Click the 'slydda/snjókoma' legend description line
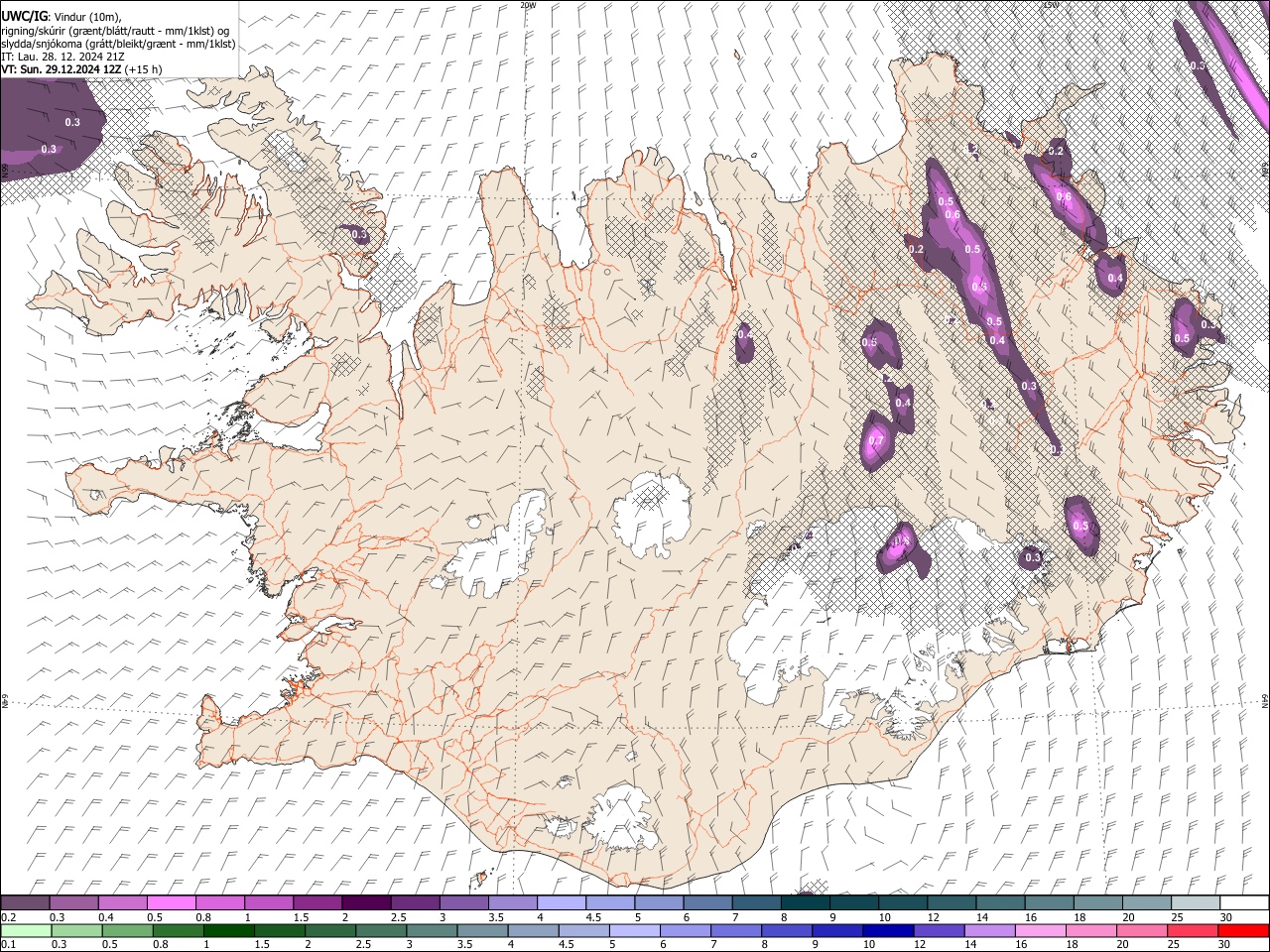 pyautogui.click(x=118, y=44)
